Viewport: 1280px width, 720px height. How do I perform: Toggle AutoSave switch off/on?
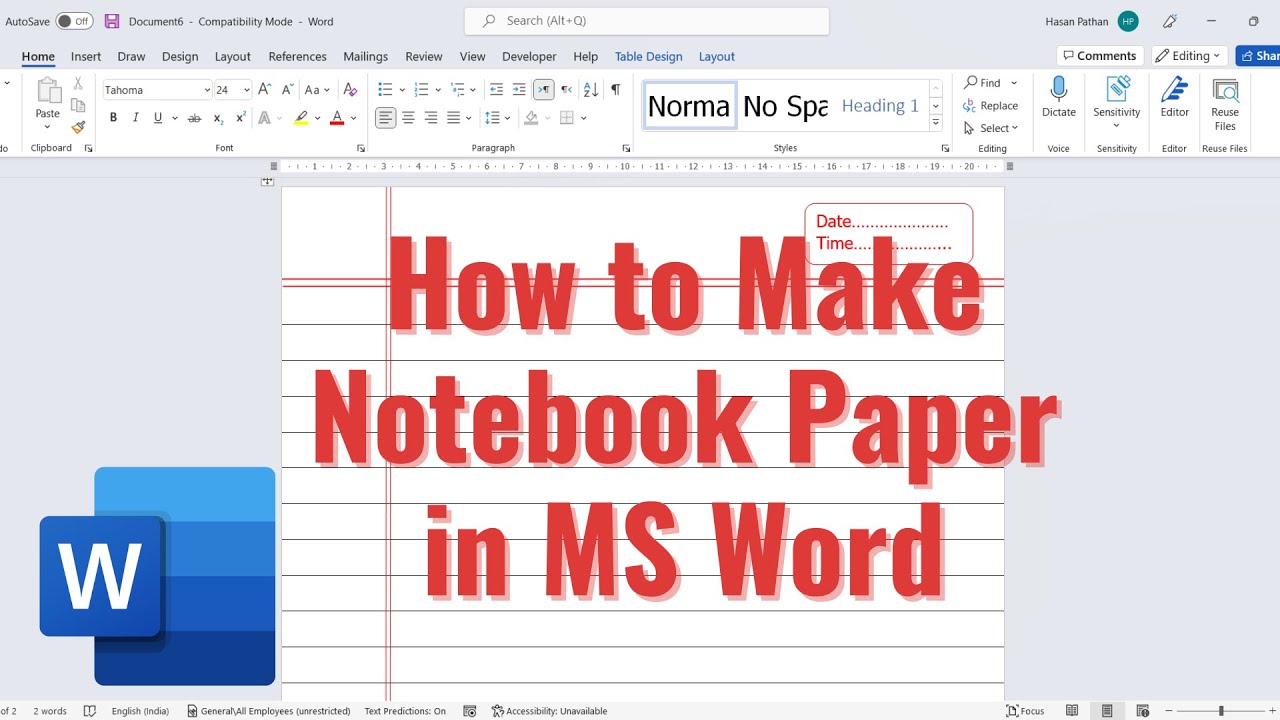pos(74,21)
